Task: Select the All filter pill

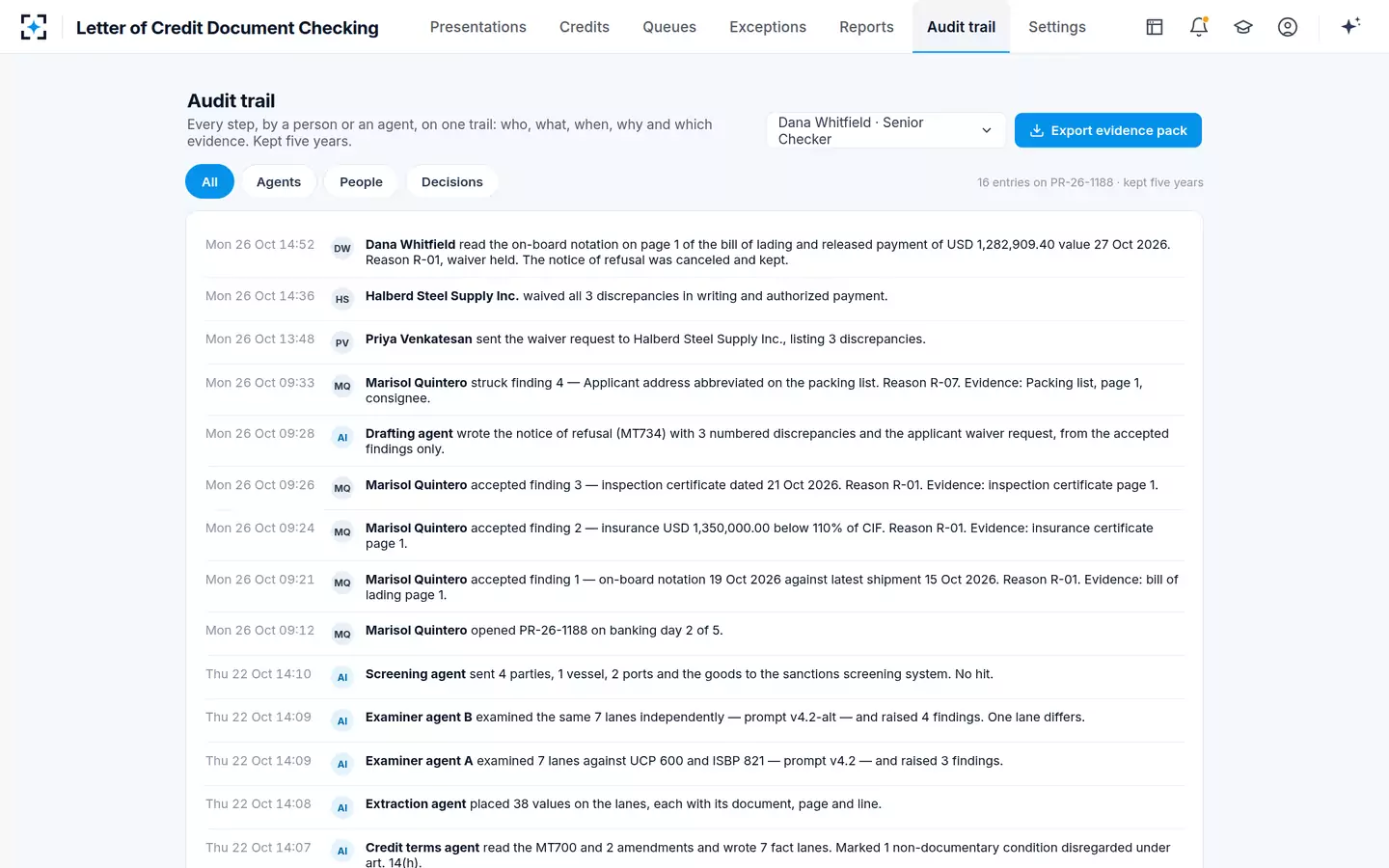Action: click(209, 182)
